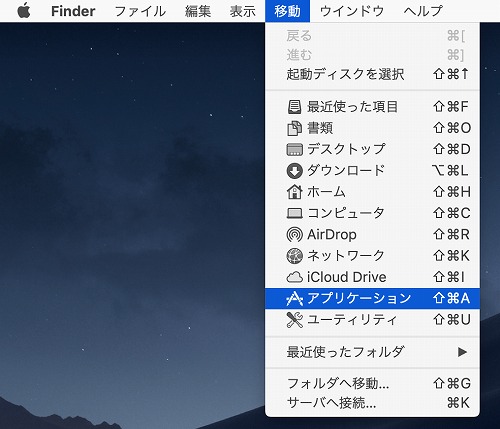This screenshot has width=500, height=429.
Task: Open the Finder menu
Action: (73, 11)
